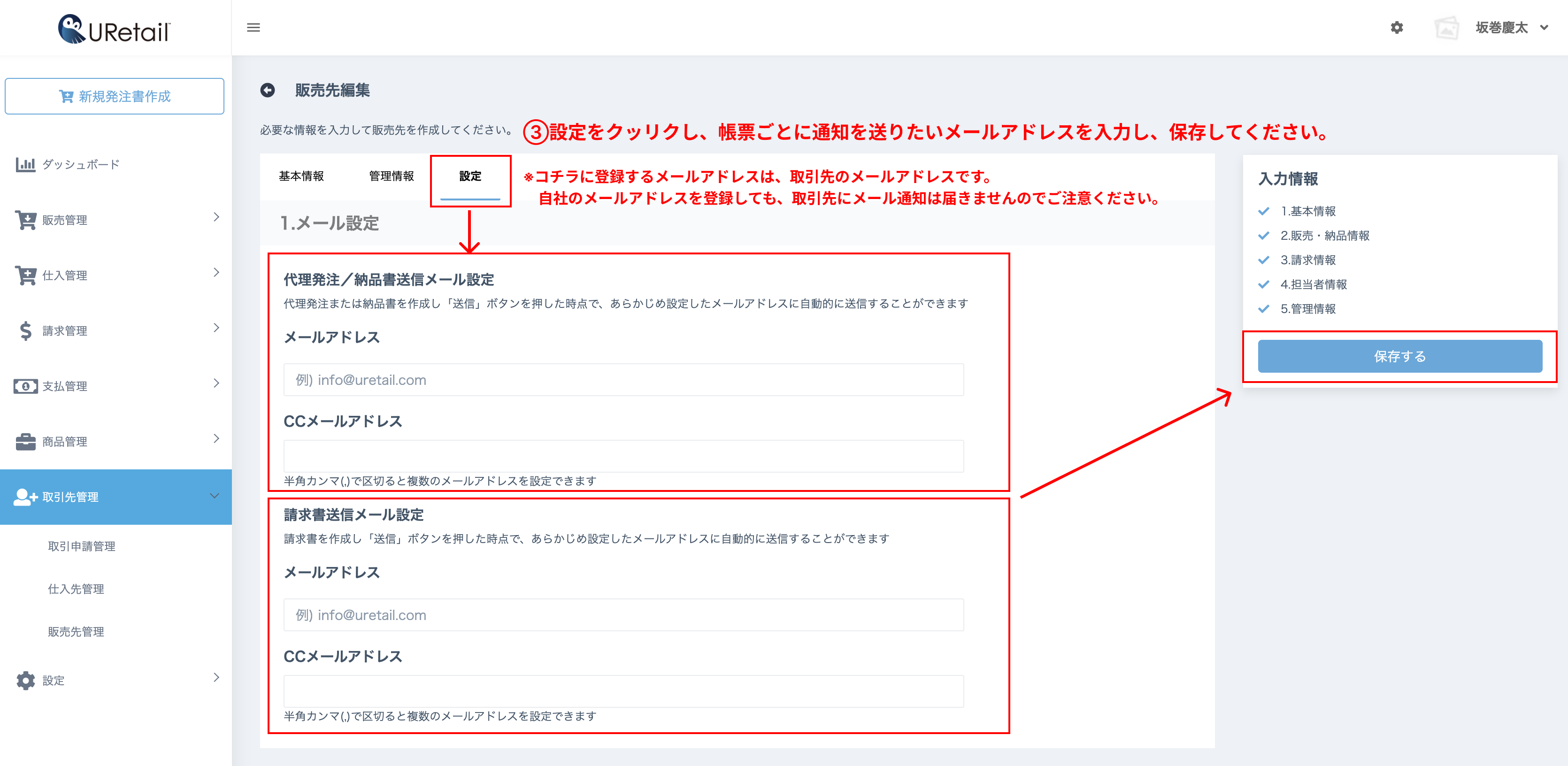This screenshot has width=1568, height=766.
Task: Expand the 仕入管理 menu chevron
Action: pos(216,273)
